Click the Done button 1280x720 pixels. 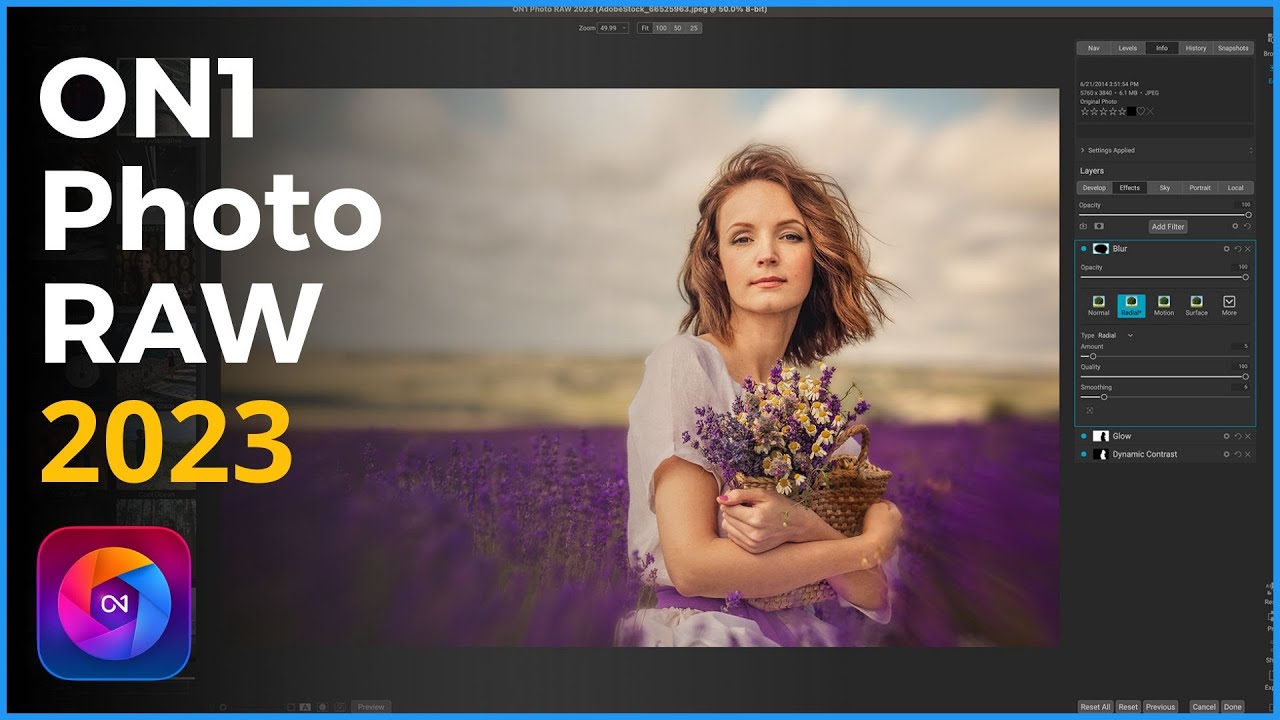coord(1233,707)
